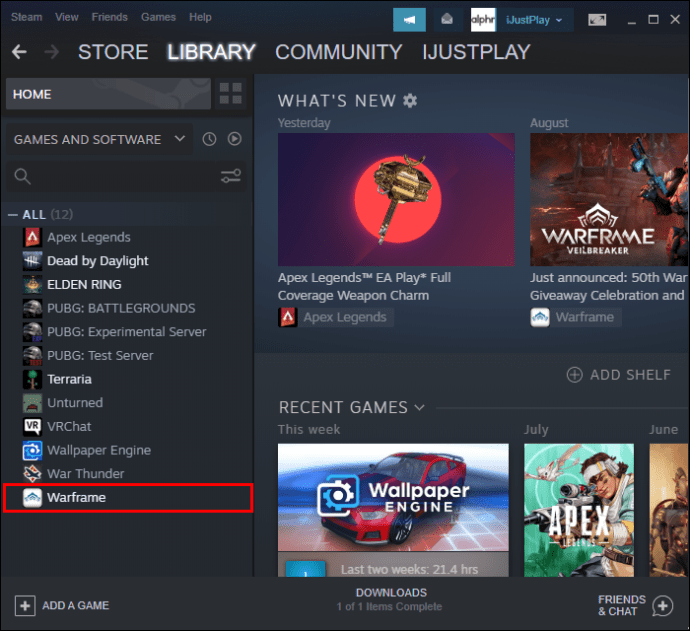This screenshot has height=631, width=690.
Task: Click the alphr profile avatar
Action: click(x=483, y=20)
